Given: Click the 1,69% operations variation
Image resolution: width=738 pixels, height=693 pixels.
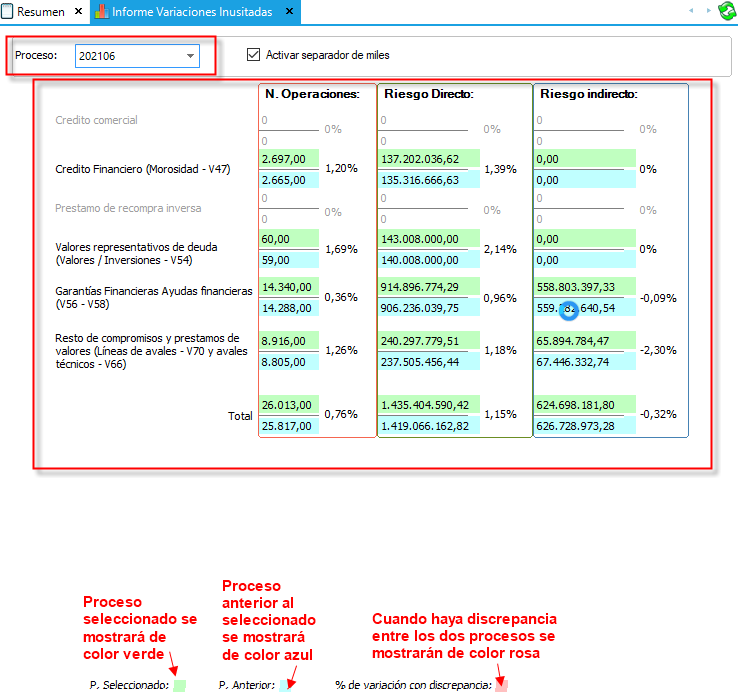Looking at the screenshot, I should click(341, 249).
